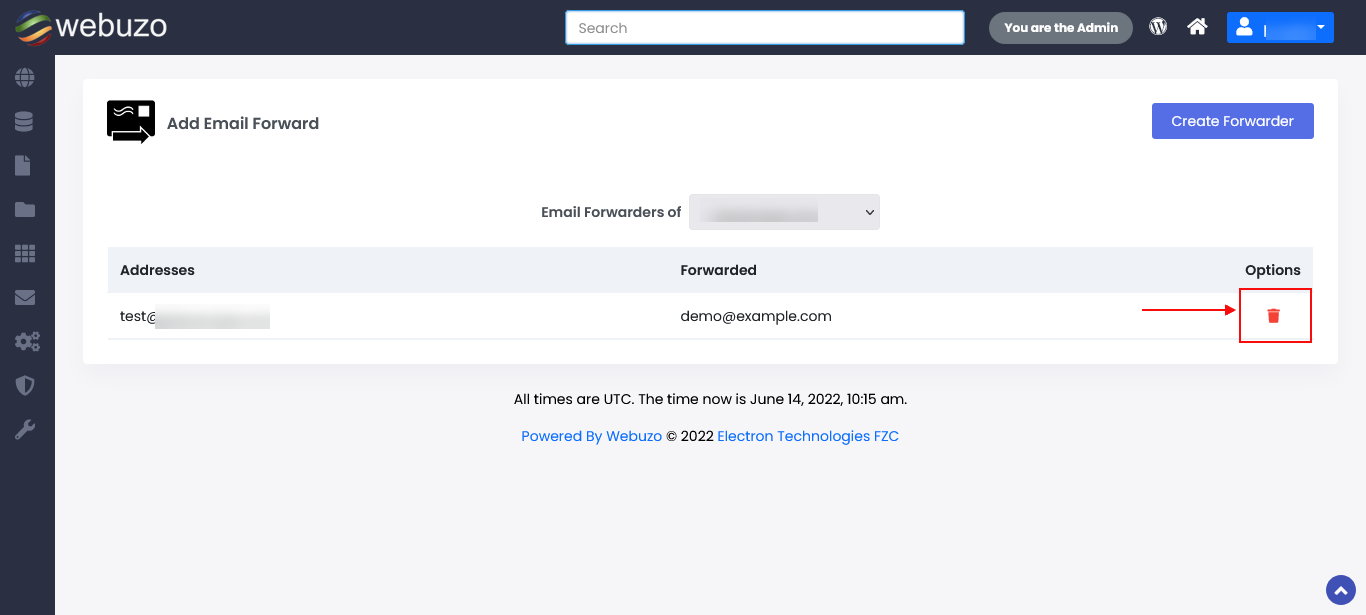Image resolution: width=1366 pixels, height=615 pixels.
Task: Click the You are the Admin badge
Action: pyautogui.click(x=1060, y=28)
